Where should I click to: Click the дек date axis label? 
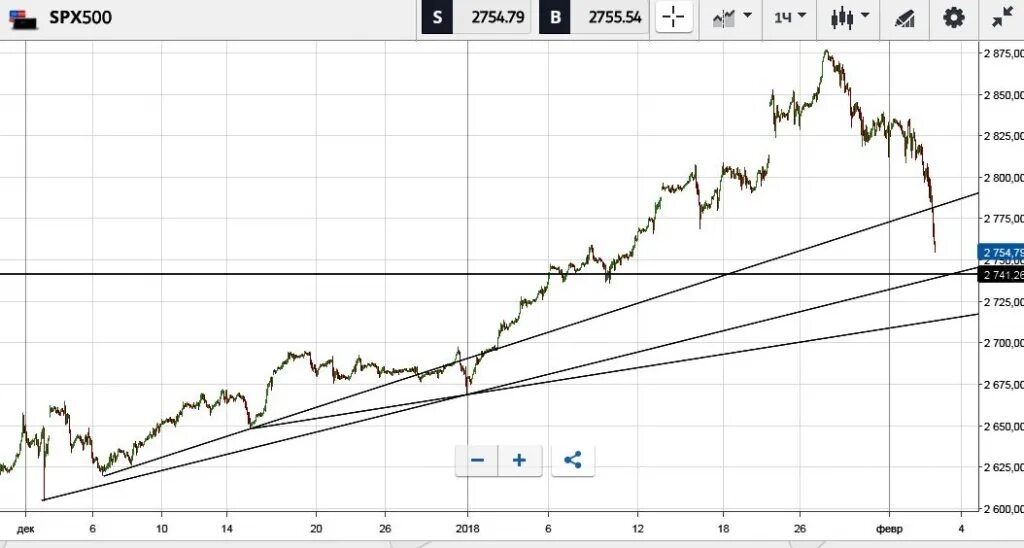tap(25, 529)
